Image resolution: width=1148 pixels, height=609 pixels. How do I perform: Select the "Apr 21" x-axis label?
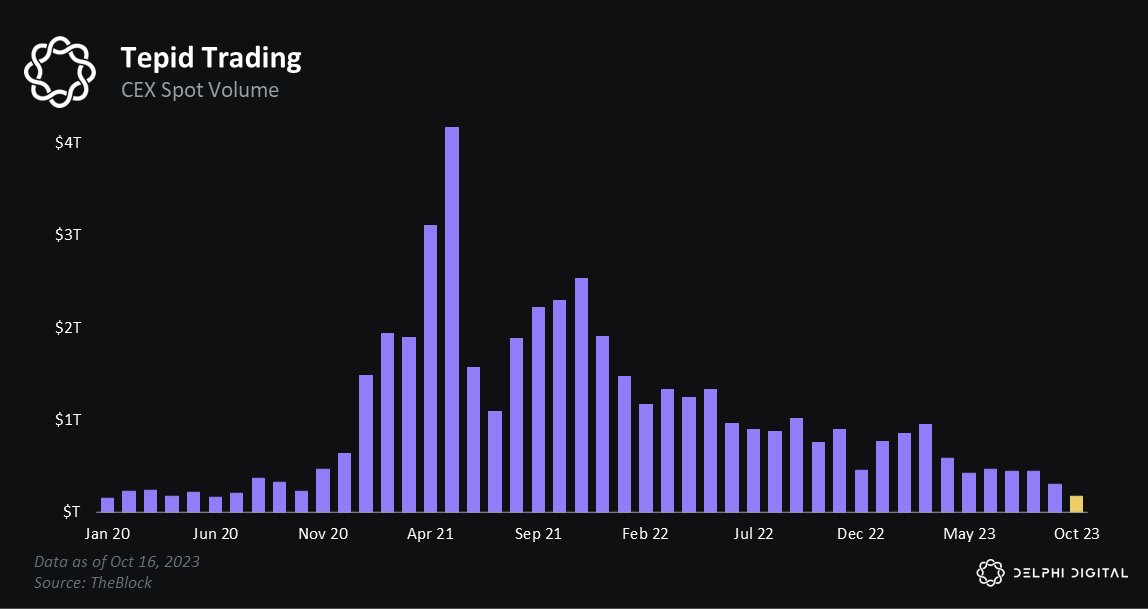tap(431, 534)
